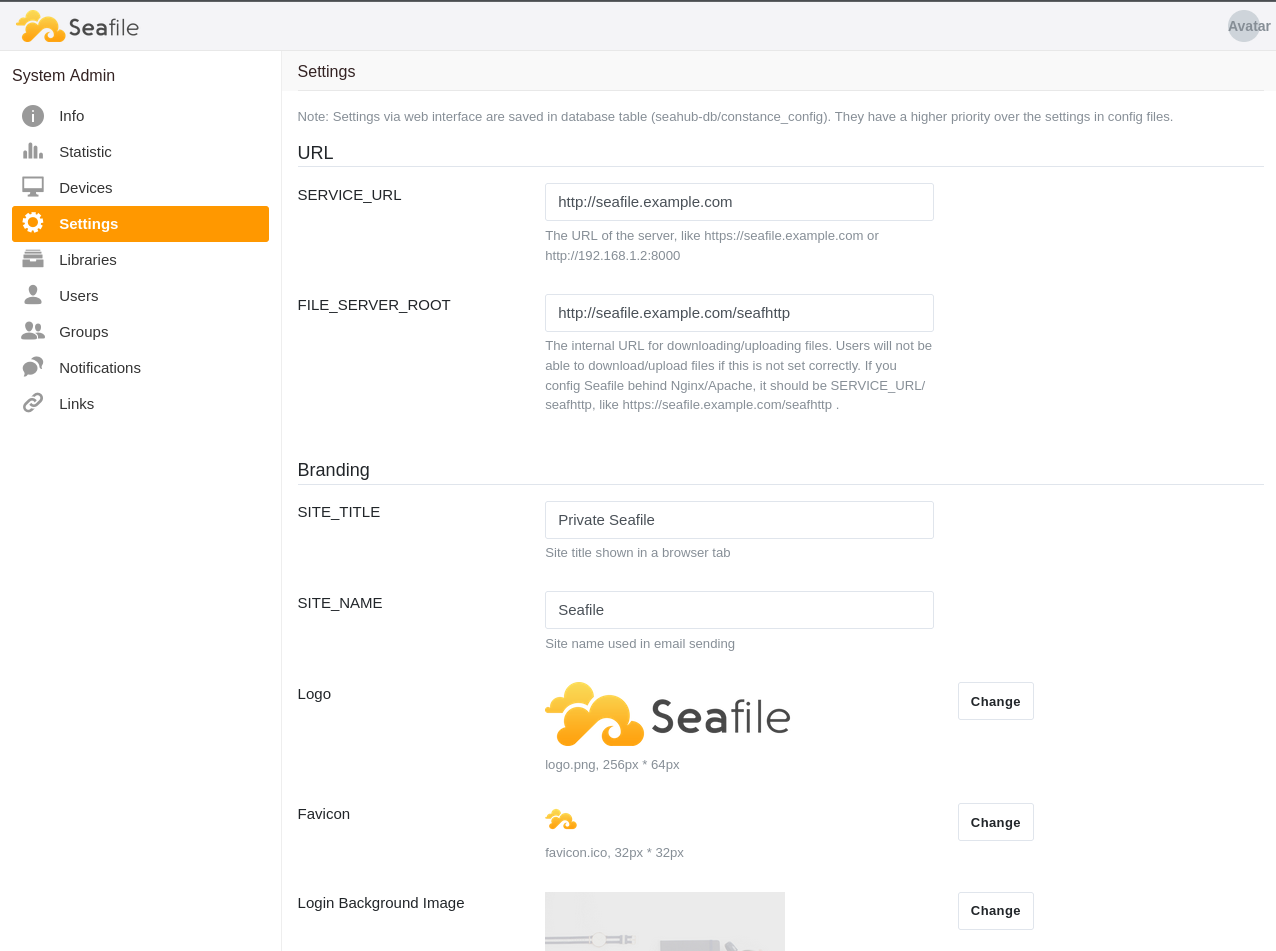Image resolution: width=1276 pixels, height=951 pixels.
Task: Click the Libraries drawer icon
Action: pos(33,260)
